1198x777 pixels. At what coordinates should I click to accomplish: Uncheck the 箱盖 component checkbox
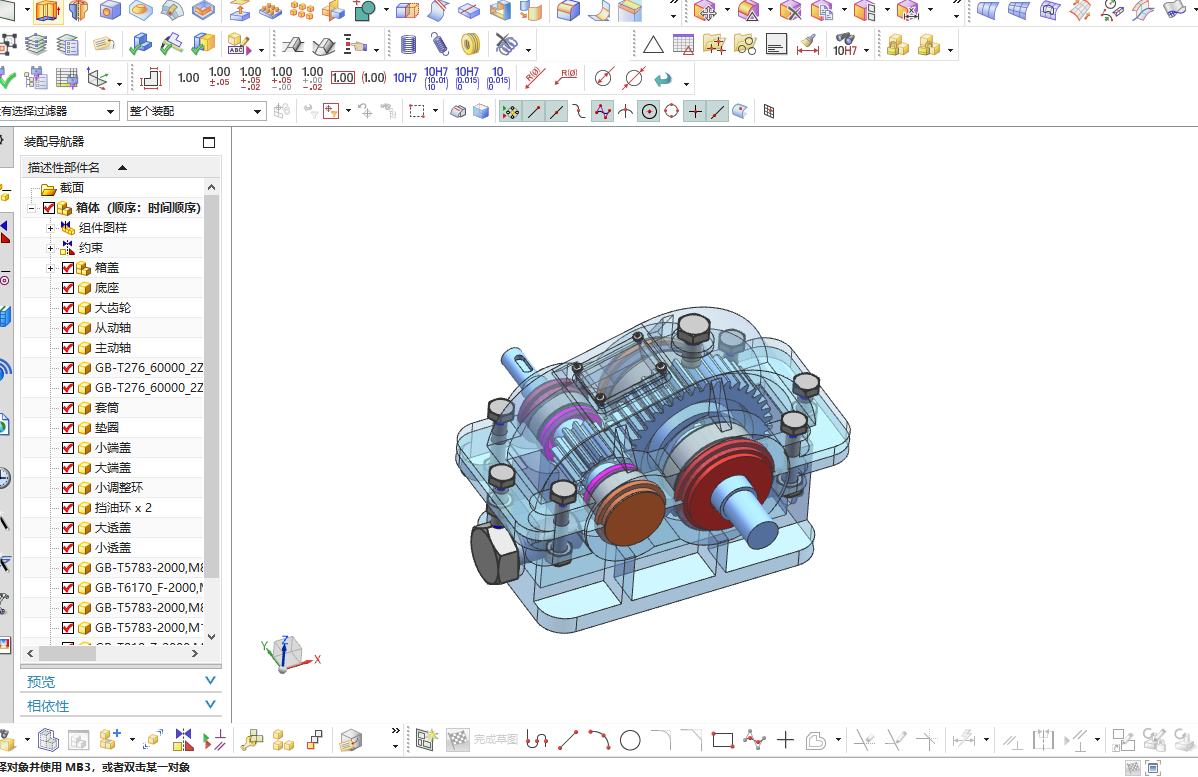pyautogui.click(x=68, y=268)
